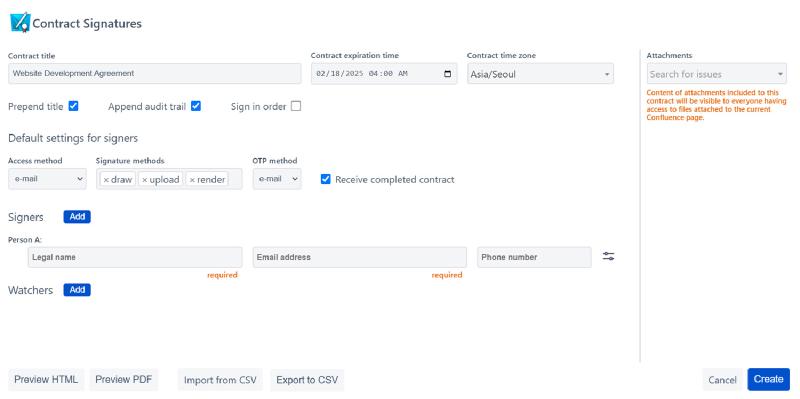The height and width of the screenshot is (399, 800).
Task: Open the Contract time zone dropdown
Action: 540,74
